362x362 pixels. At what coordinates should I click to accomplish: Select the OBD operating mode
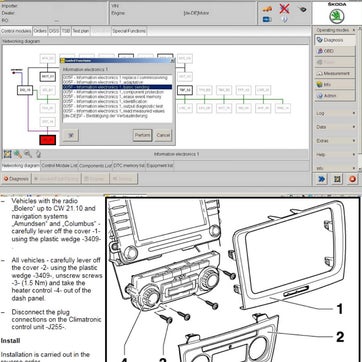click(335, 51)
